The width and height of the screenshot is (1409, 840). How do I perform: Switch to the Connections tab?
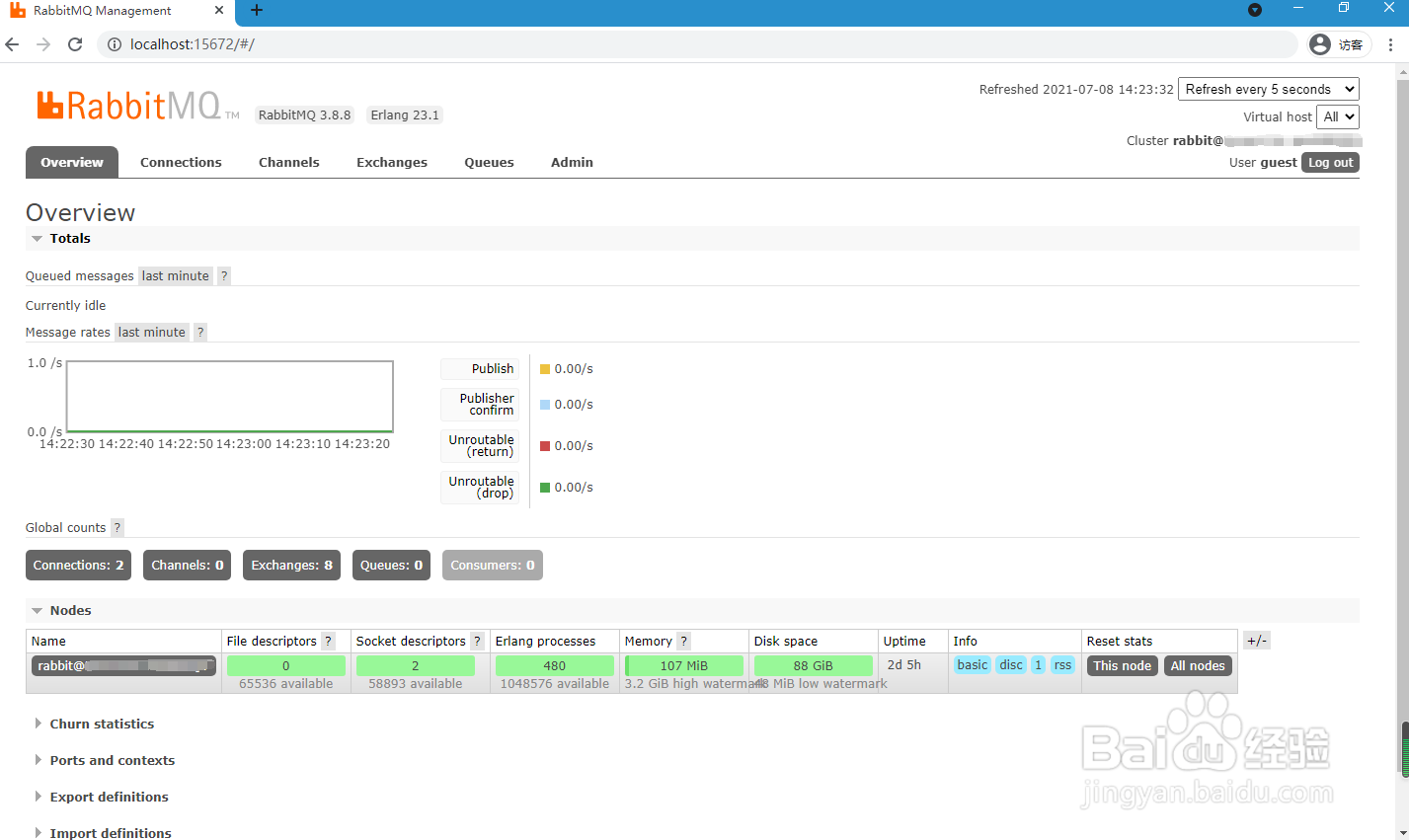click(x=181, y=163)
